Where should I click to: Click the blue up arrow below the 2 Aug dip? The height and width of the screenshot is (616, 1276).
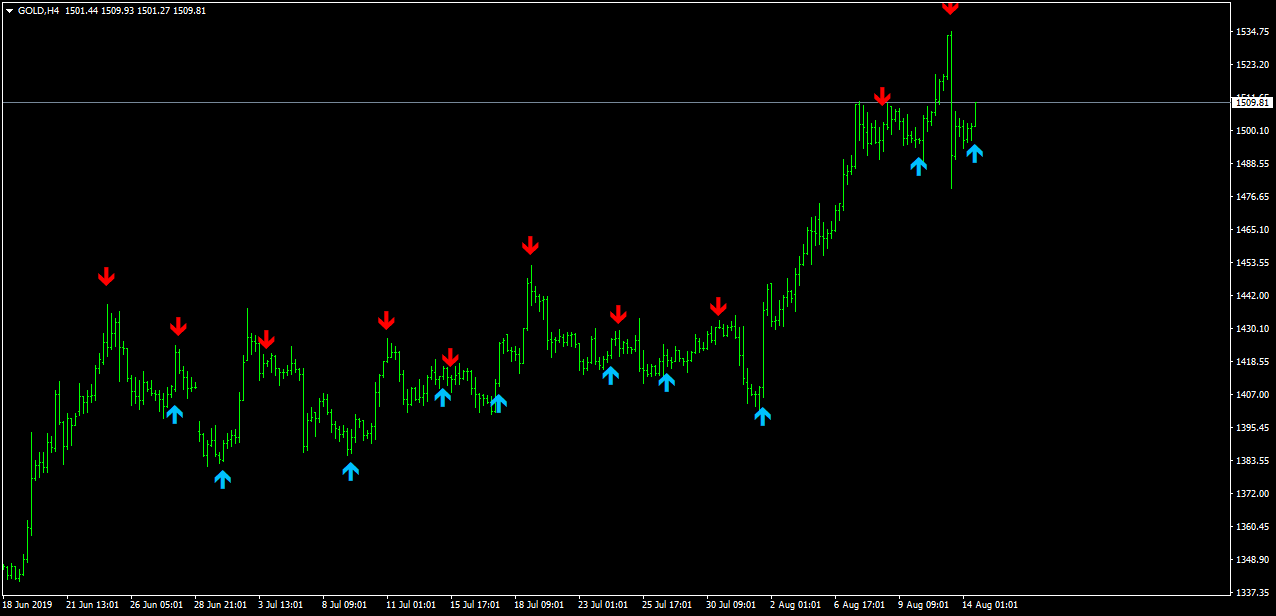point(762,416)
